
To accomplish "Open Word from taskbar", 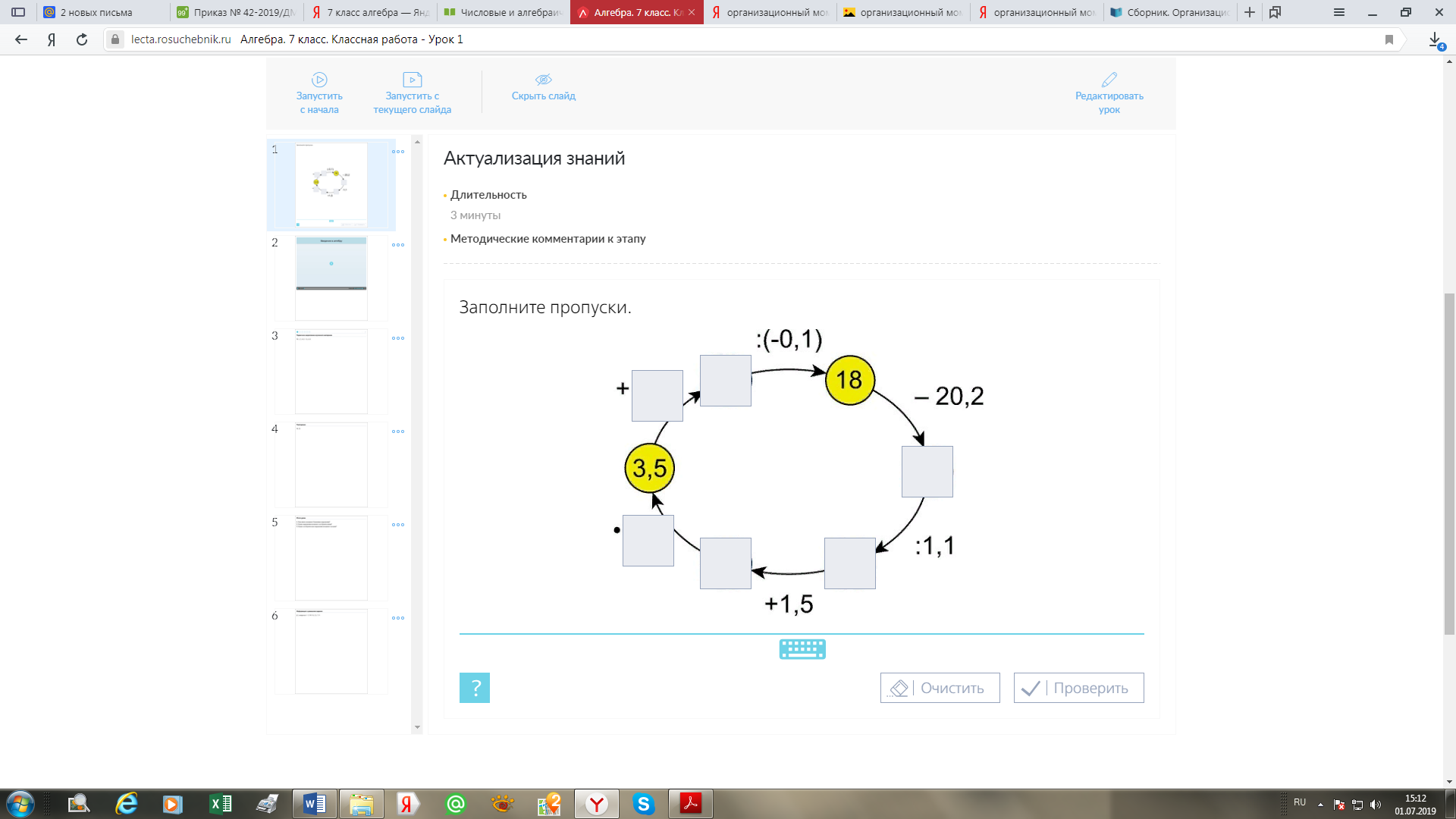I will coord(314,804).
